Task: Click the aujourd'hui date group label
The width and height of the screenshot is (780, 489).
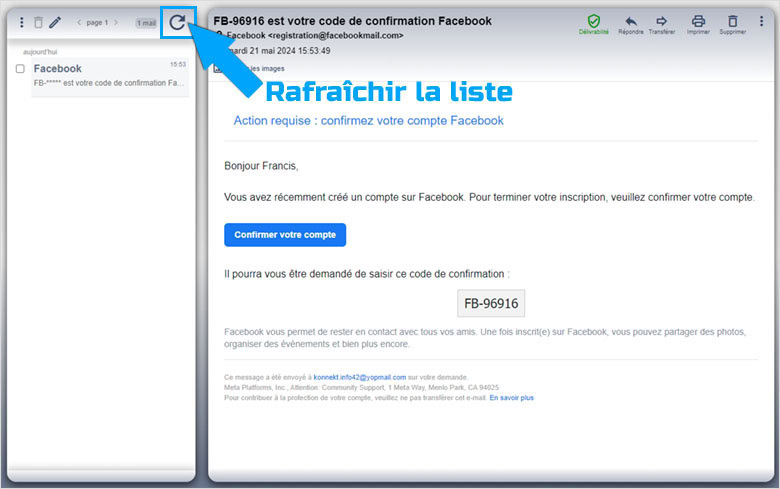Action: coord(40,52)
